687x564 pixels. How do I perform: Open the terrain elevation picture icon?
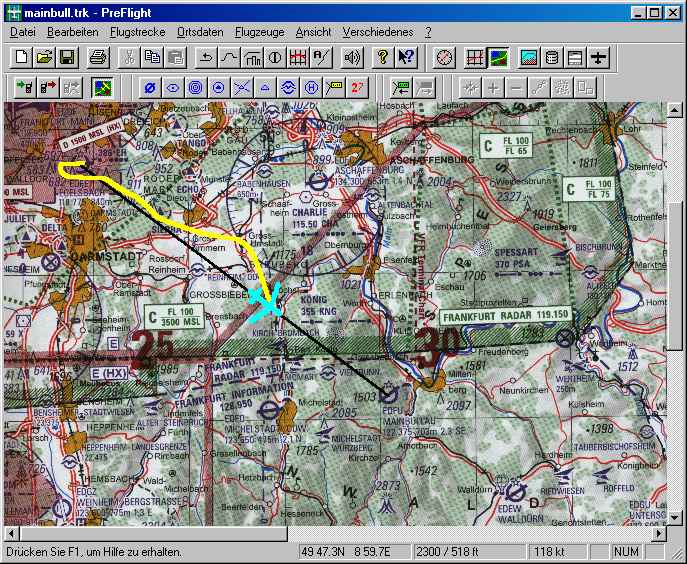[529, 57]
